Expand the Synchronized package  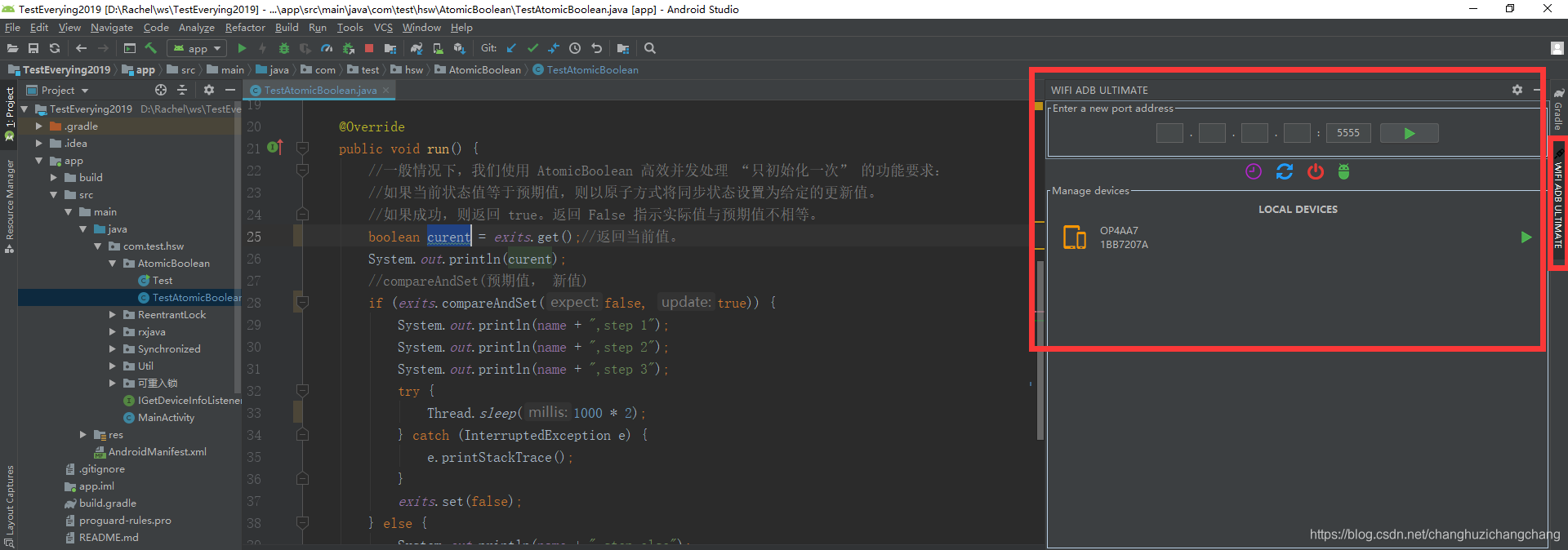(113, 349)
